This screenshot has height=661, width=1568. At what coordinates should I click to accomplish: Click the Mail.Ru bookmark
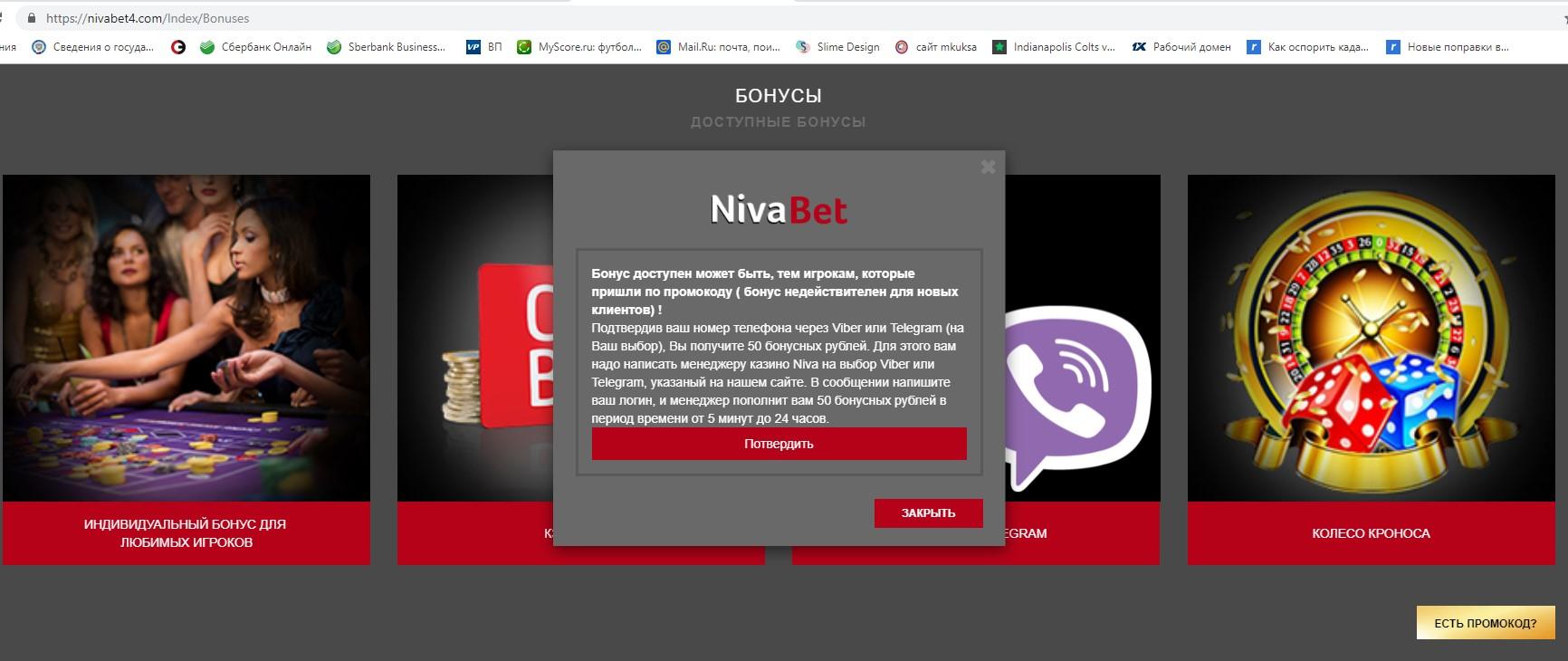click(718, 47)
